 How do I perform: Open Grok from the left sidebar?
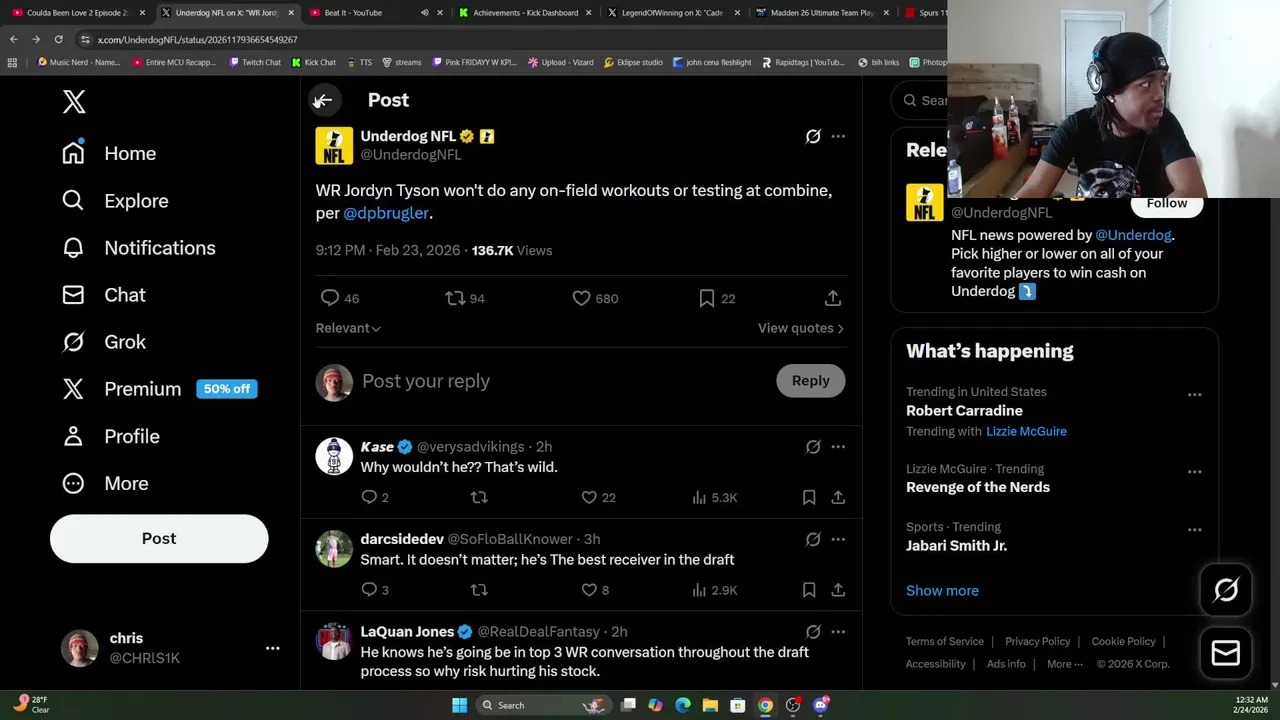tap(104, 342)
